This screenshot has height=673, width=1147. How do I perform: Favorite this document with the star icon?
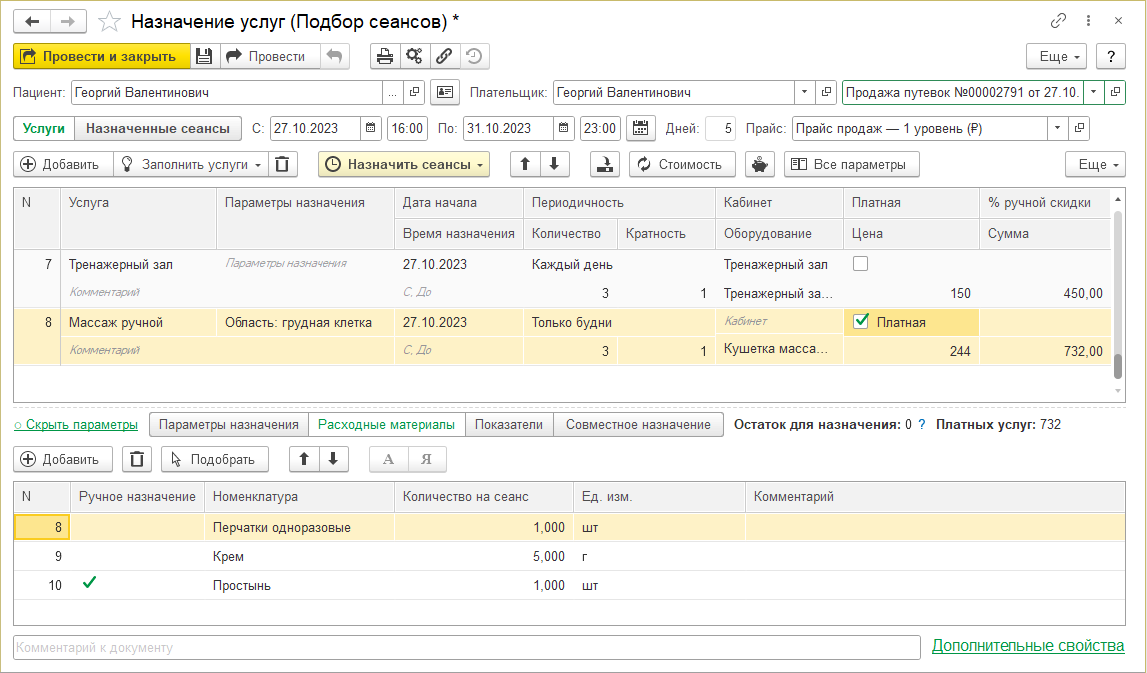tap(111, 21)
